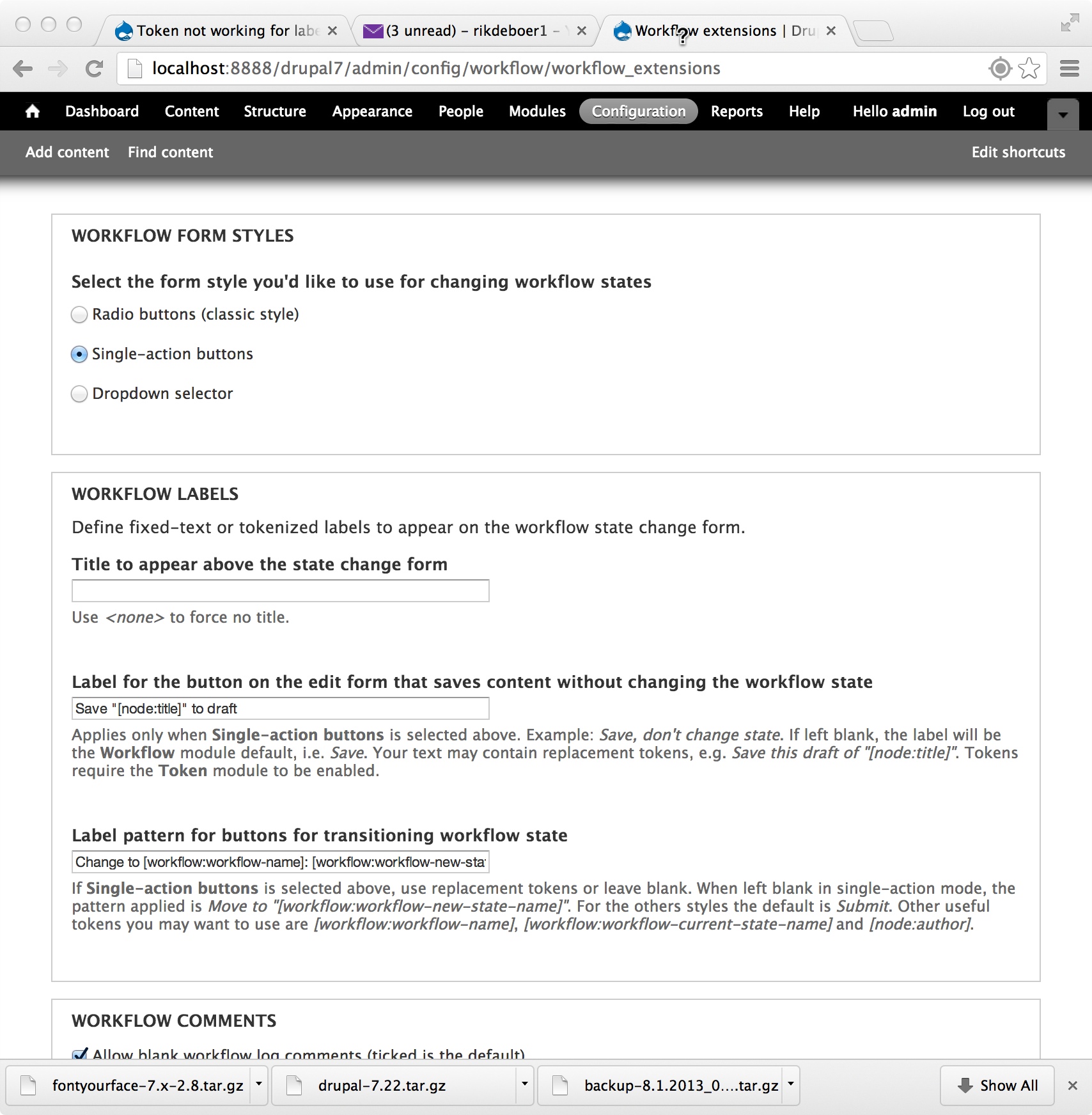Click the fullscreen arrows icon at top right
This screenshot has width=1092, height=1115.
pyautogui.click(x=1070, y=24)
